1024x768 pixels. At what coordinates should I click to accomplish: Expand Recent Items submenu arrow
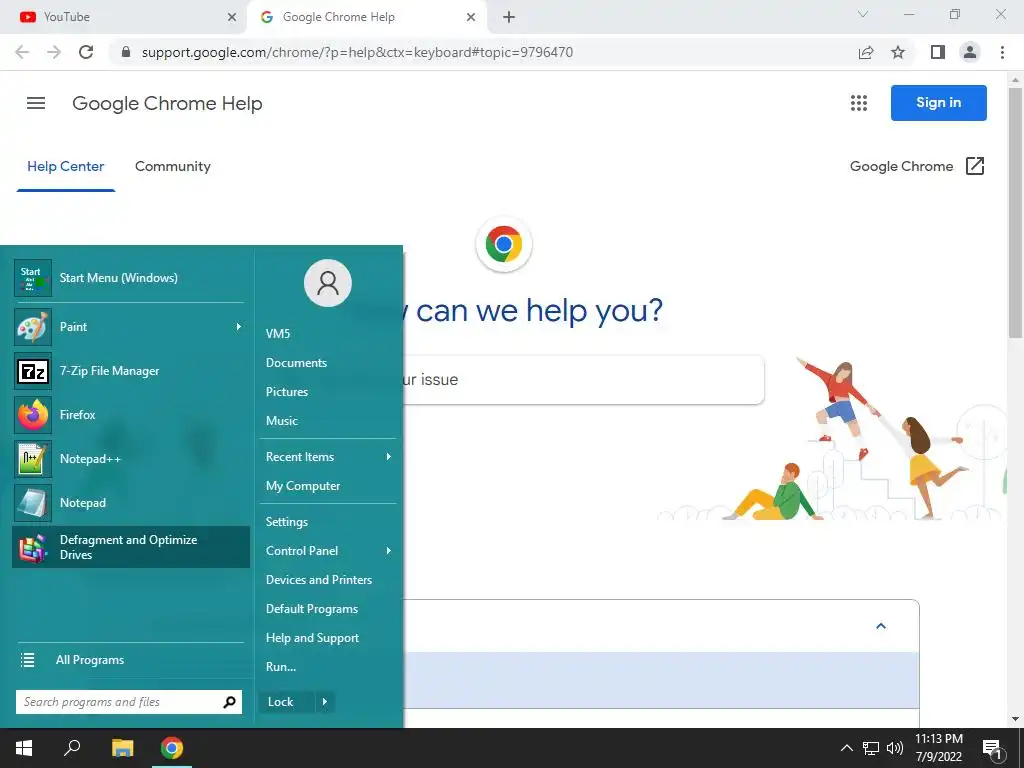(x=389, y=456)
